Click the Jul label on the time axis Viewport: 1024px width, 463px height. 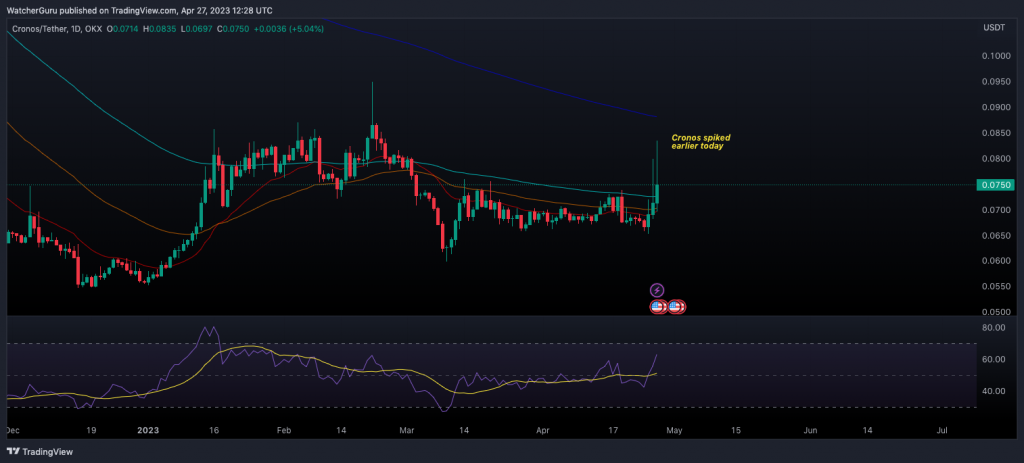(942, 430)
